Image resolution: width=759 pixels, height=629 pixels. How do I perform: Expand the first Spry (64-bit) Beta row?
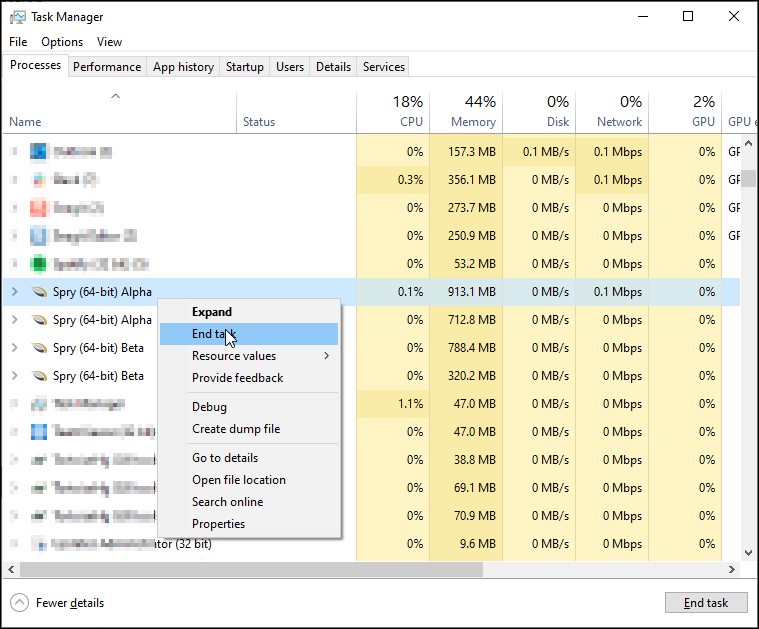coord(14,348)
